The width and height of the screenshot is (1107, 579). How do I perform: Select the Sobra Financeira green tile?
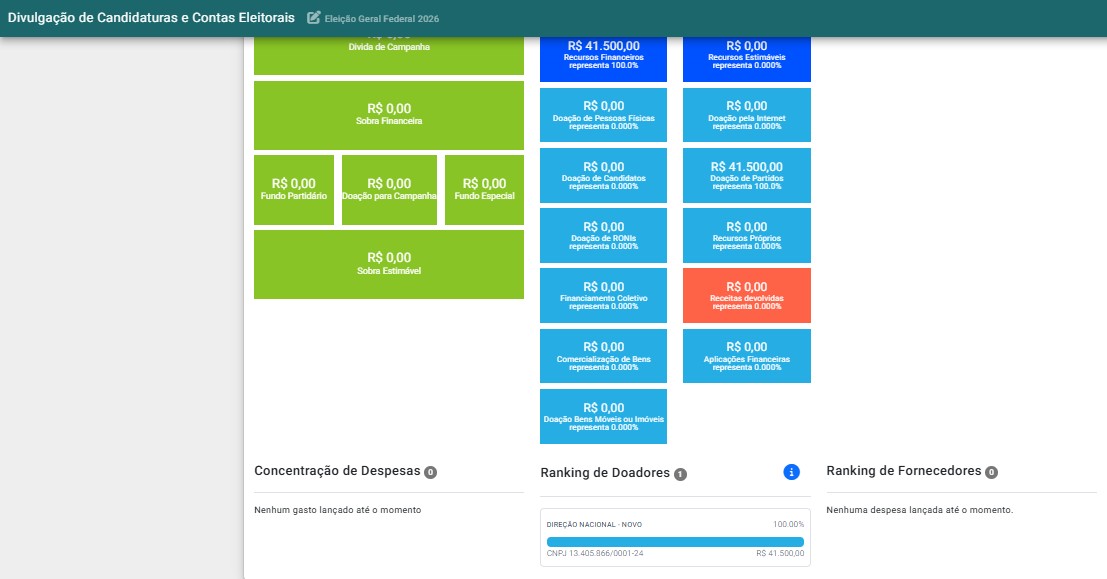point(389,115)
